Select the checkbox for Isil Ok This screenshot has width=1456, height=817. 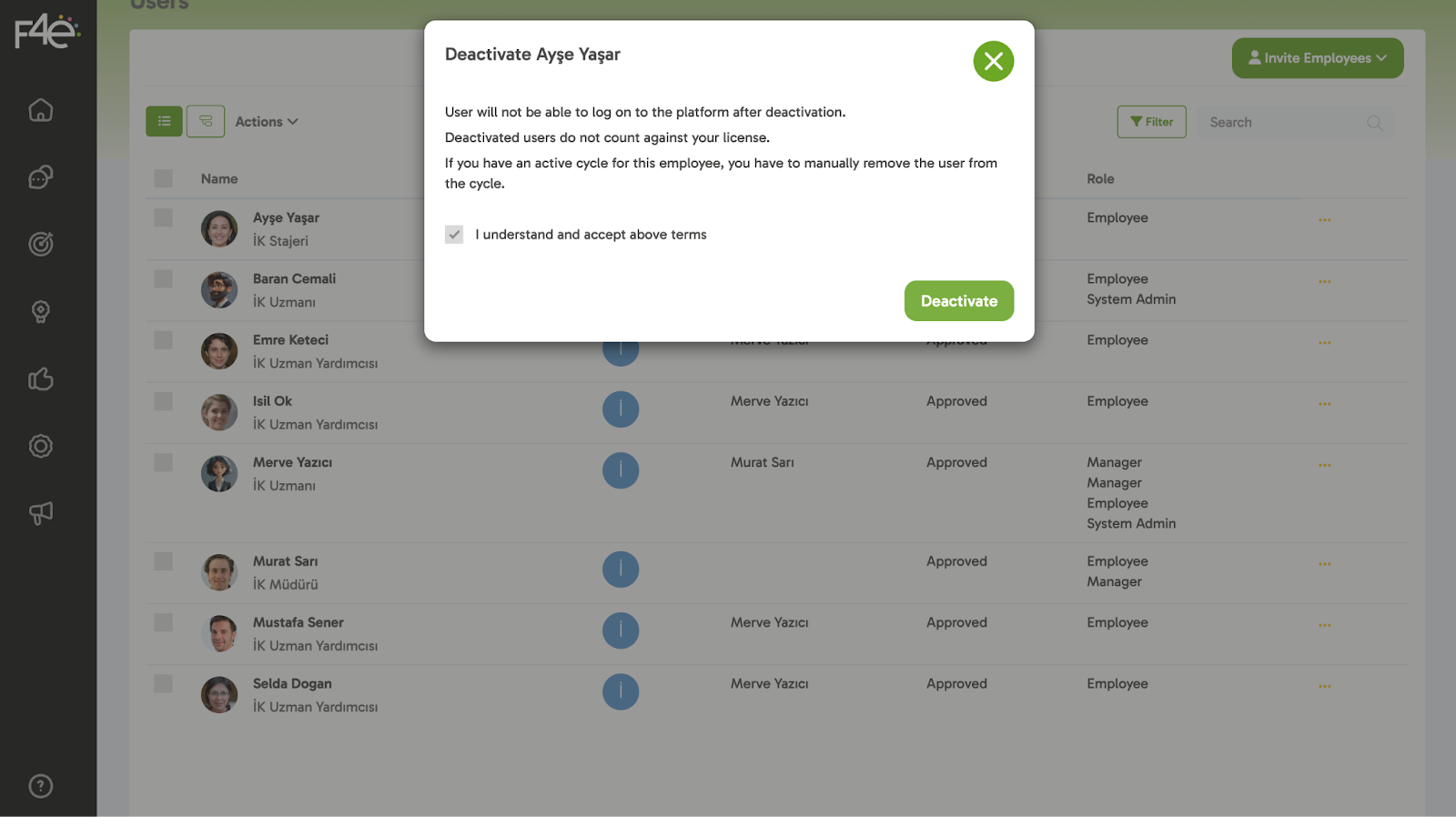[163, 401]
